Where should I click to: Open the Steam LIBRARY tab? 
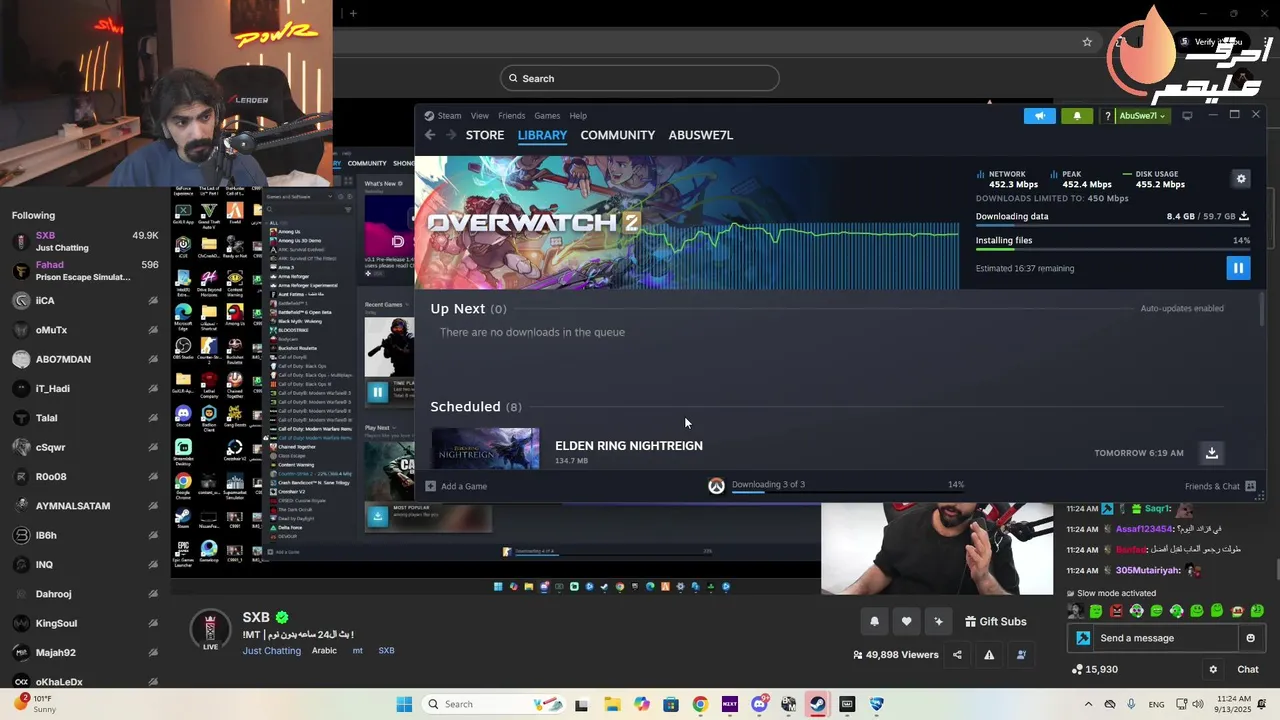tap(542, 135)
